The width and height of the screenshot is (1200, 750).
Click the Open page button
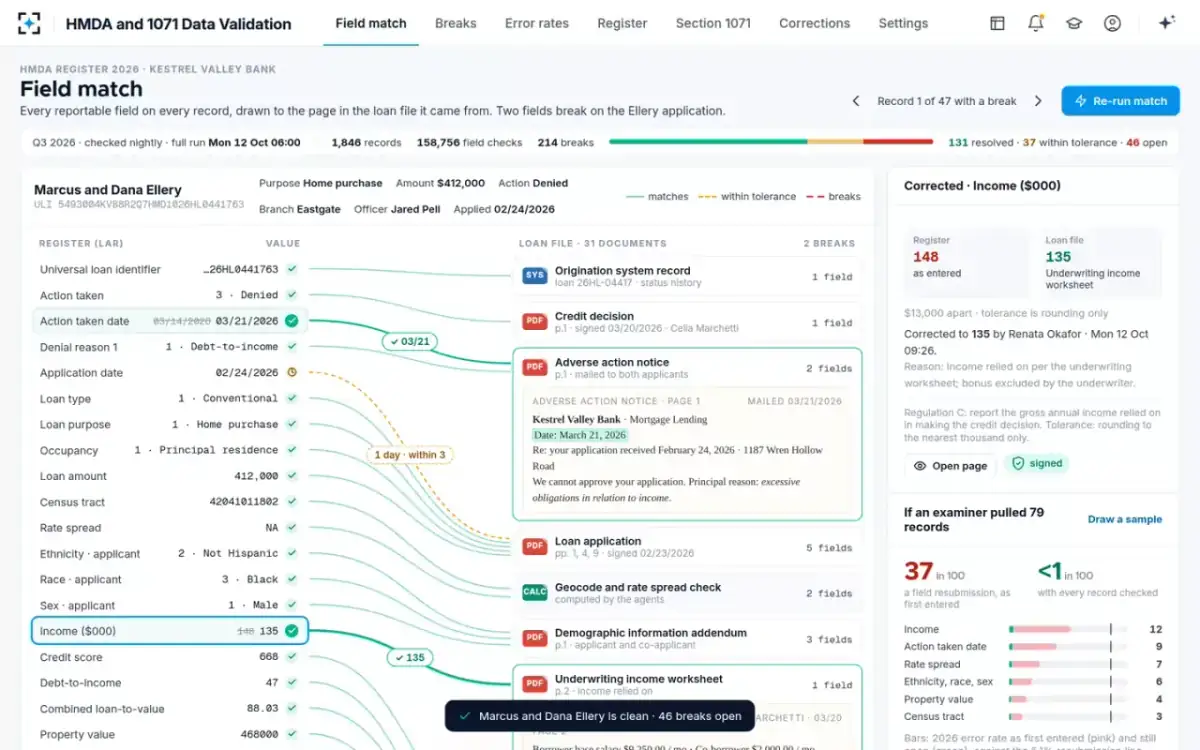click(950, 466)
